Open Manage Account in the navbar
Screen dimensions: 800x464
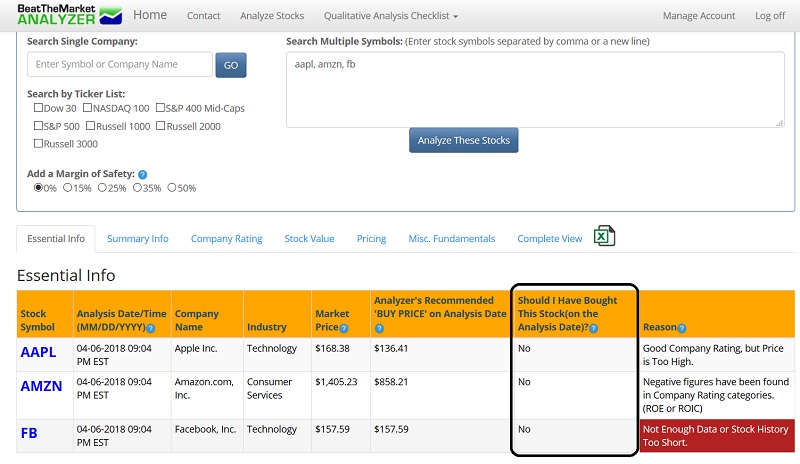[x=699, y=16]
